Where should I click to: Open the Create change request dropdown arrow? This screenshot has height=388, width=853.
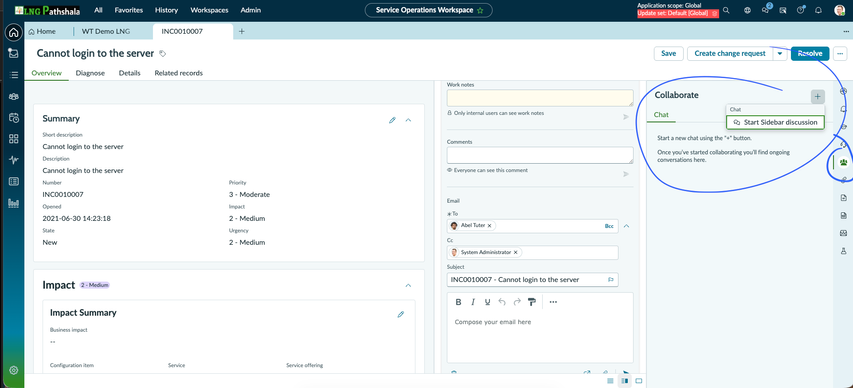tap(780, 53)
